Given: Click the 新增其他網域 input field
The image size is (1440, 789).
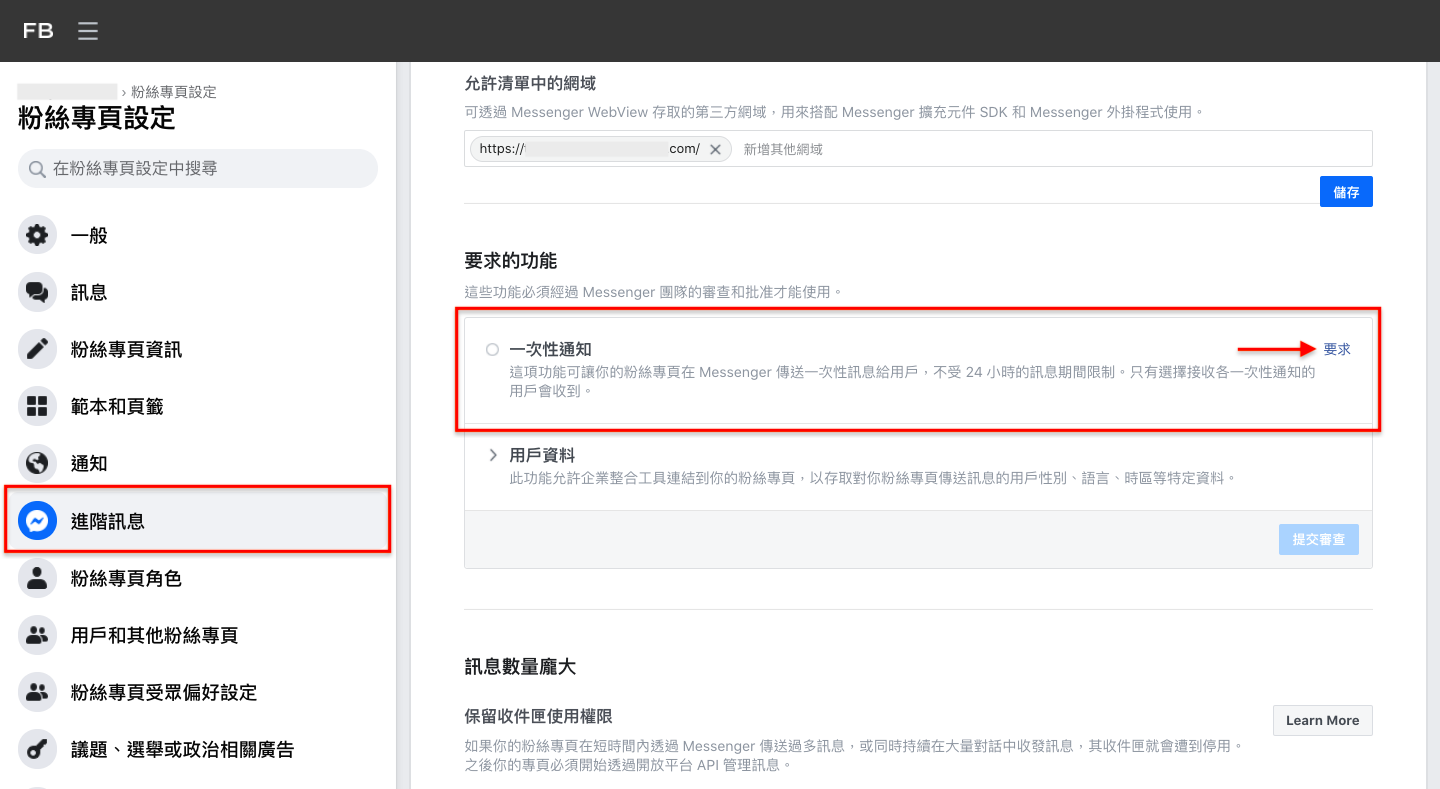Looking at the screenshot, I should [1052, 149].
